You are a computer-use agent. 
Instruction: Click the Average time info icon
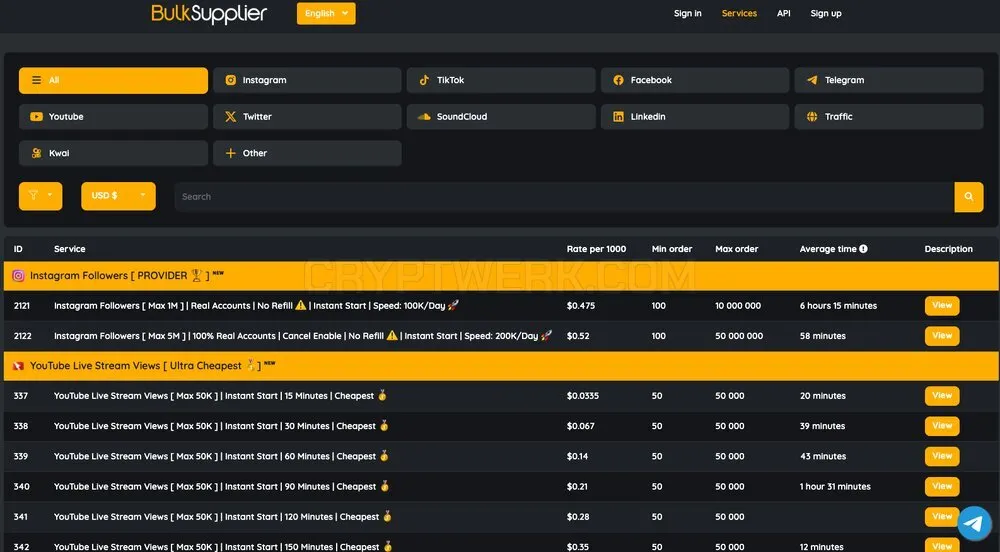point(863,249)
